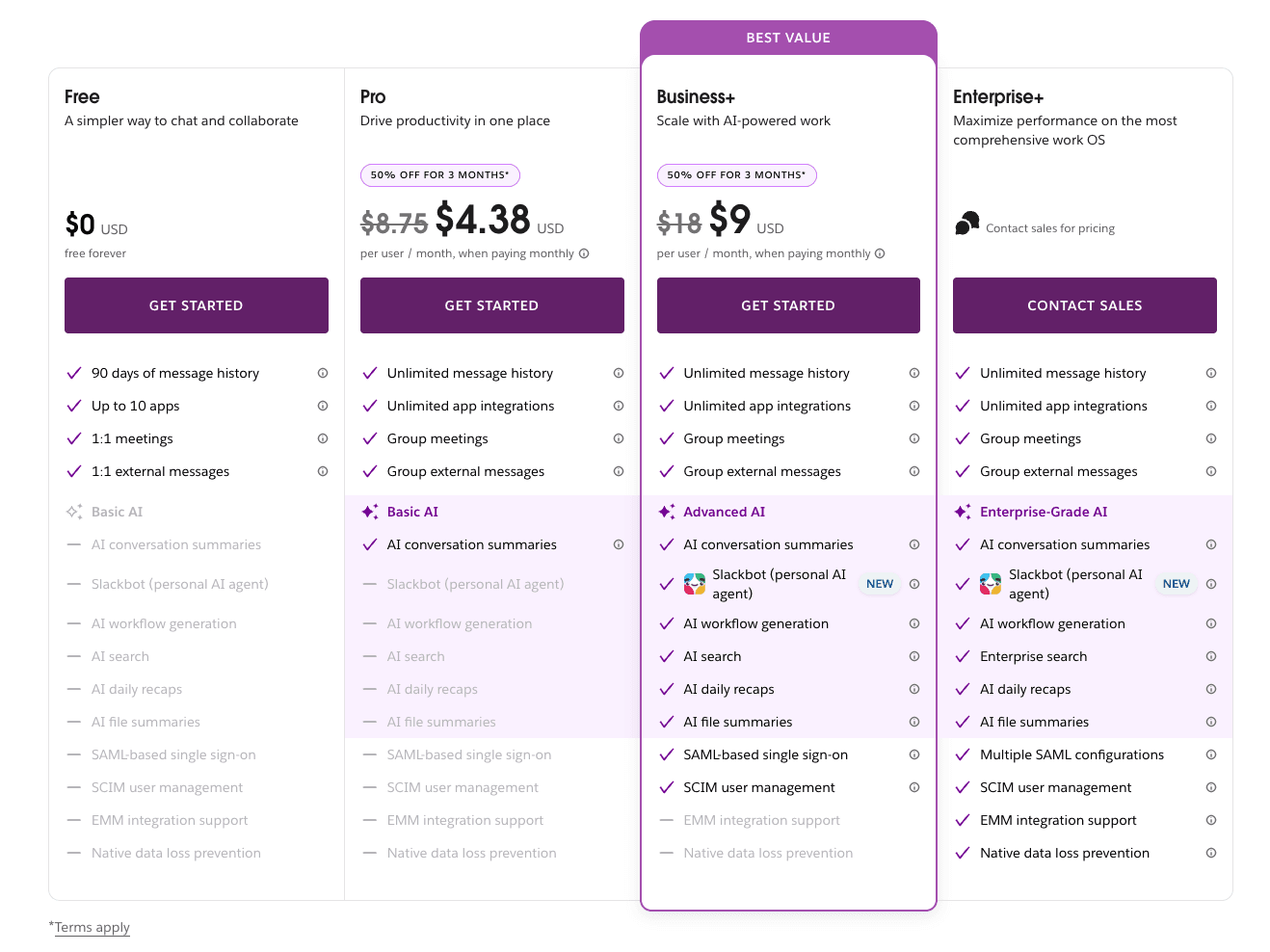
Task: Click the Contact Sales button
Action: click(1084, 305)
